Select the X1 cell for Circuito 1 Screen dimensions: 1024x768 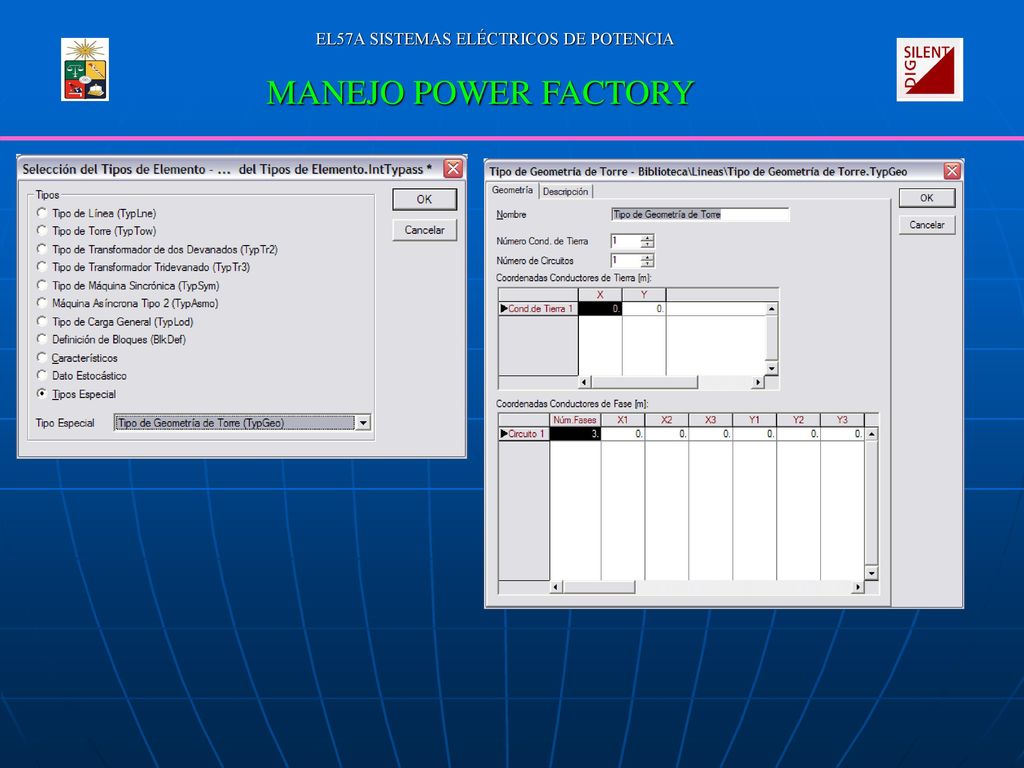pos(622,434)
